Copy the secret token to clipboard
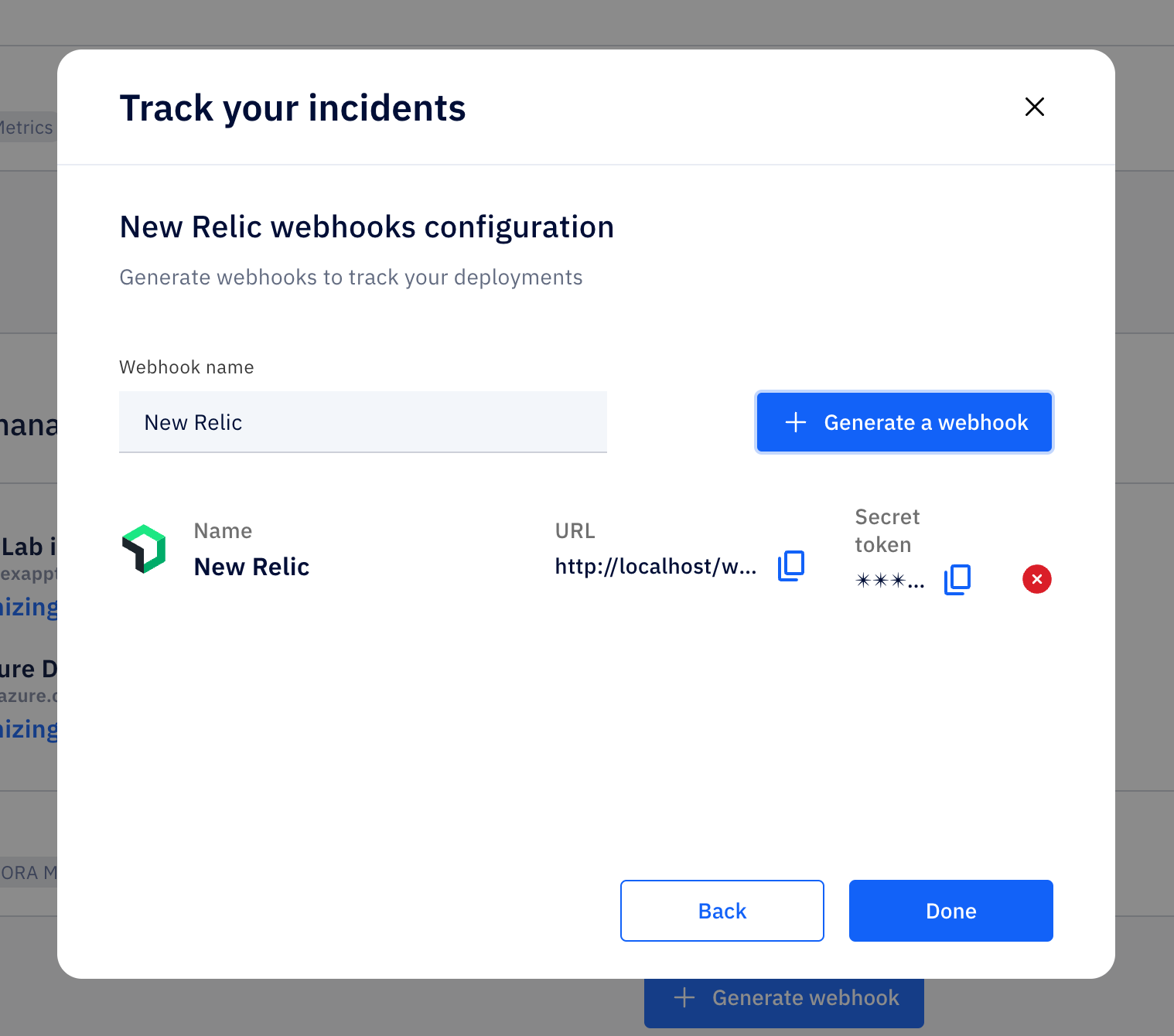 (957, 579)
